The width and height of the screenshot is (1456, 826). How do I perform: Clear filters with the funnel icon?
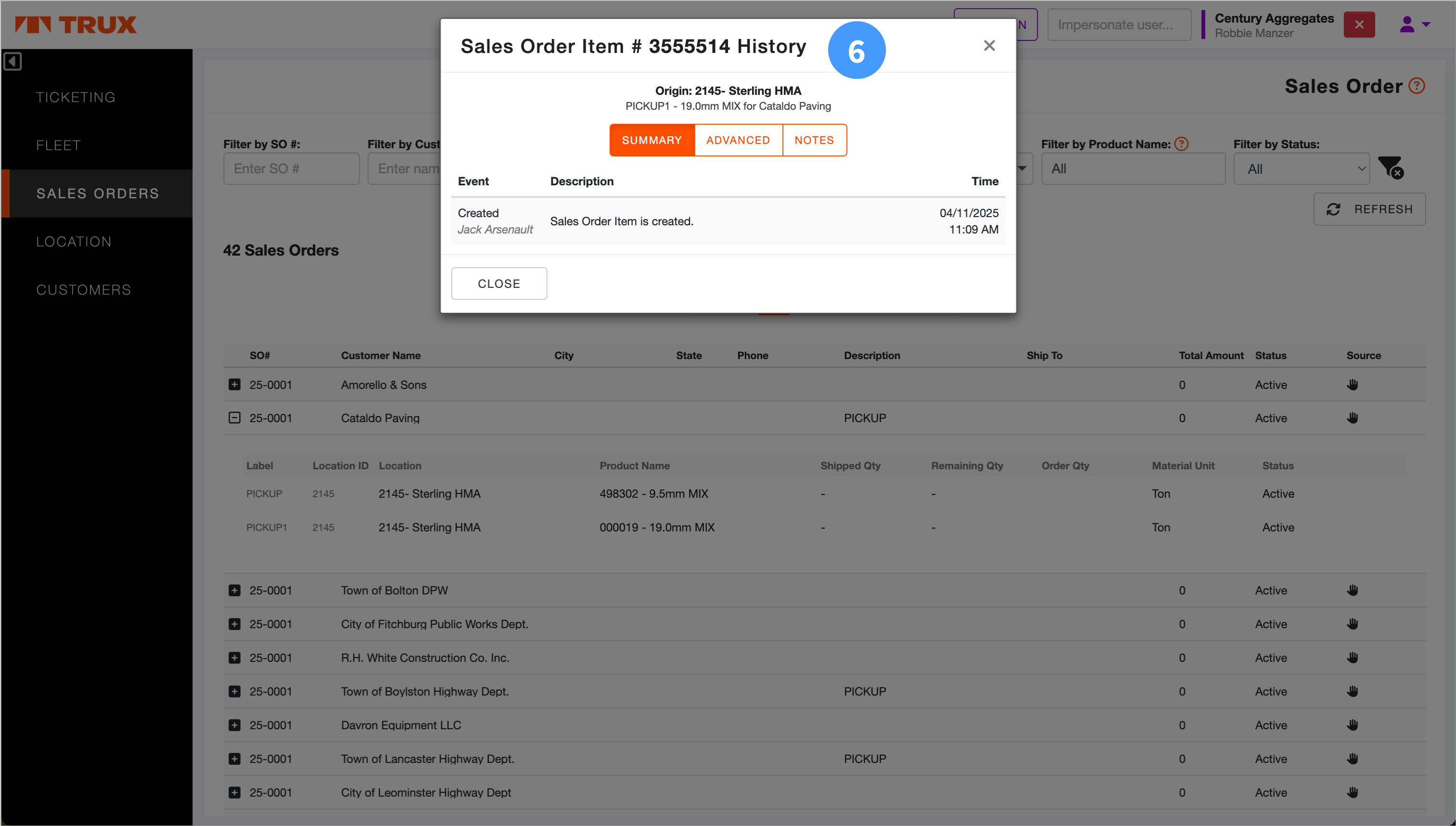(1390, 168)
